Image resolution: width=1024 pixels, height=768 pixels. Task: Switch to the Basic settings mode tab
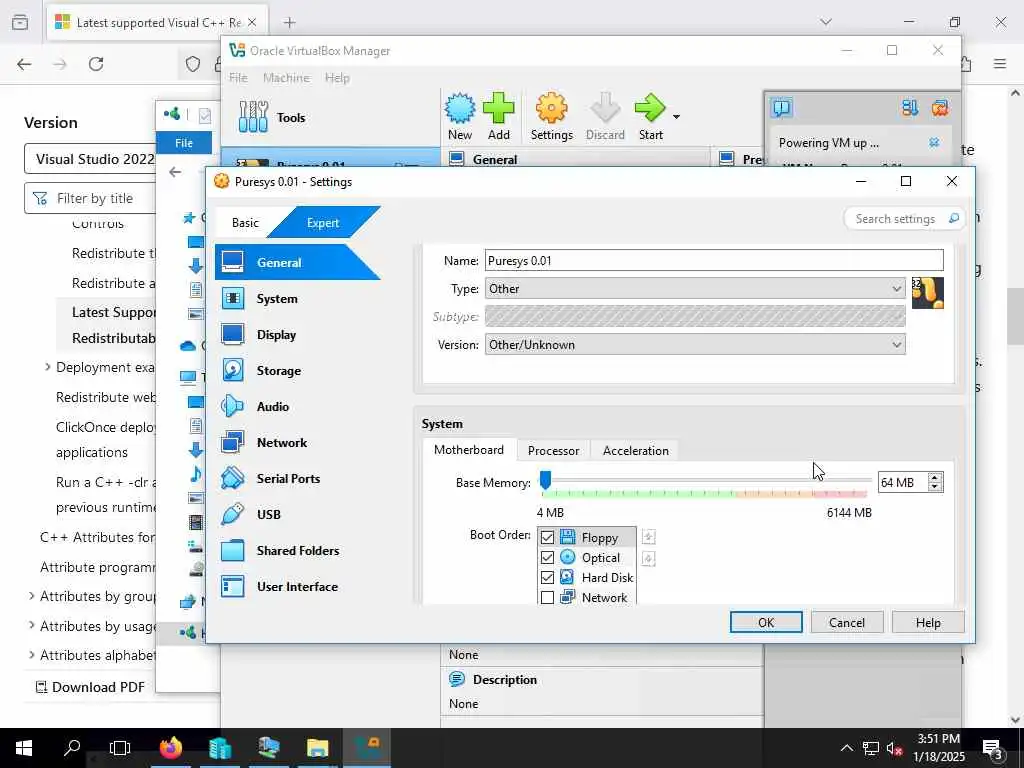[x=245, y=223]
